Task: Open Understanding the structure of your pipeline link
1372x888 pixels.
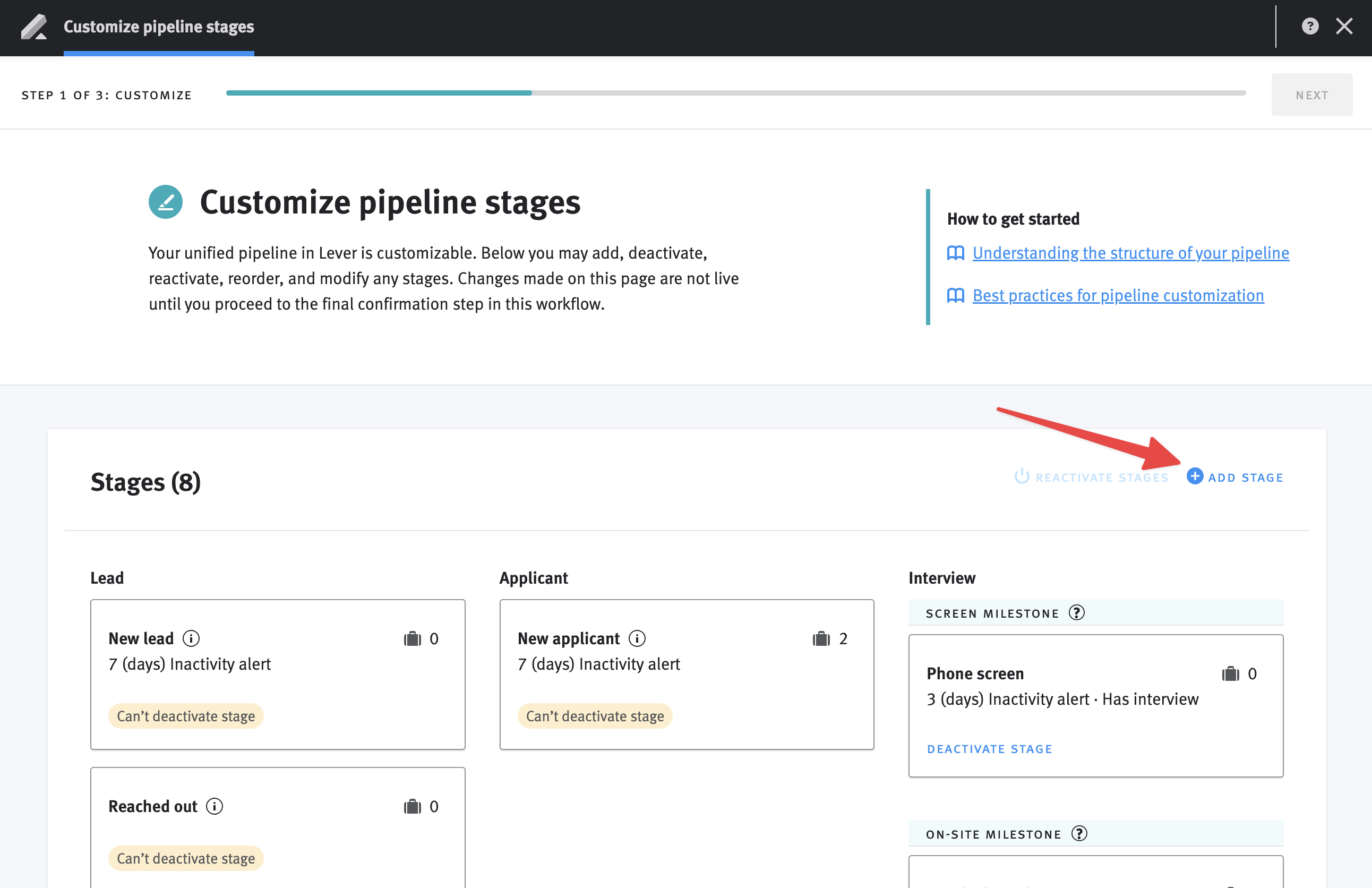Action: coord(1130,253)
